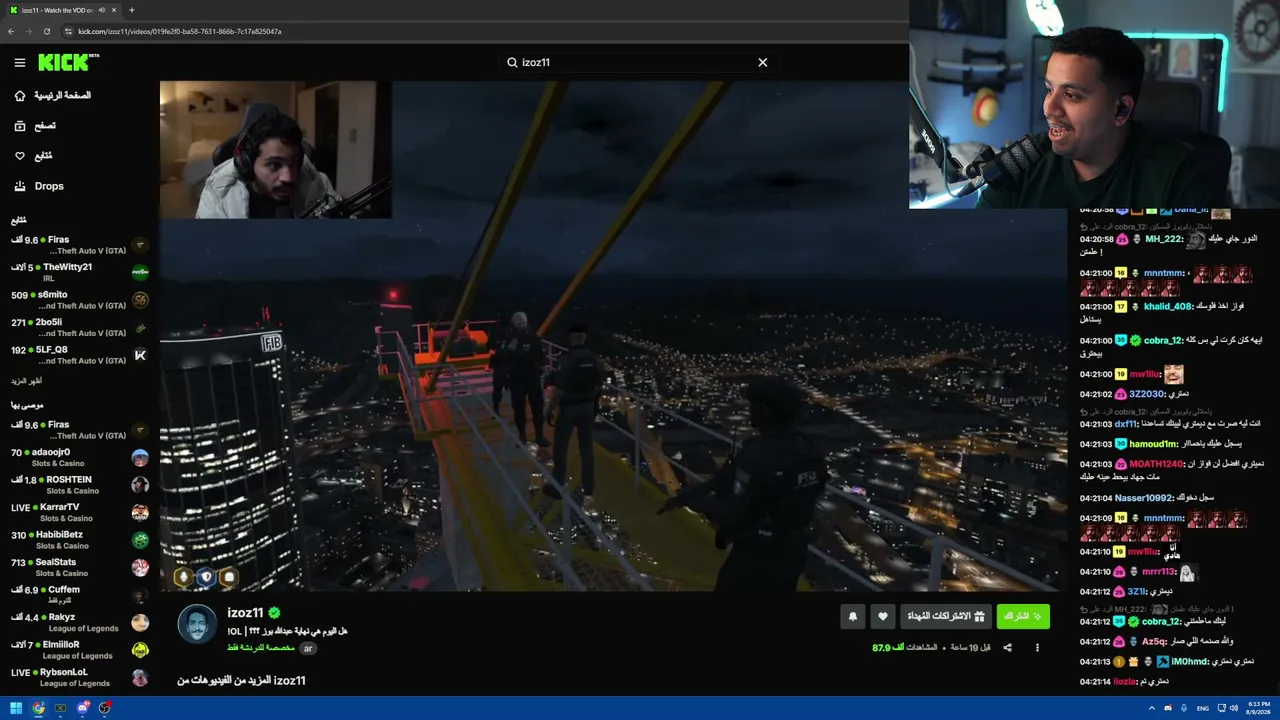Open Firas channel under the following list
The height and width of the screenshot is (720, 1280).
(x=80, y=245)
